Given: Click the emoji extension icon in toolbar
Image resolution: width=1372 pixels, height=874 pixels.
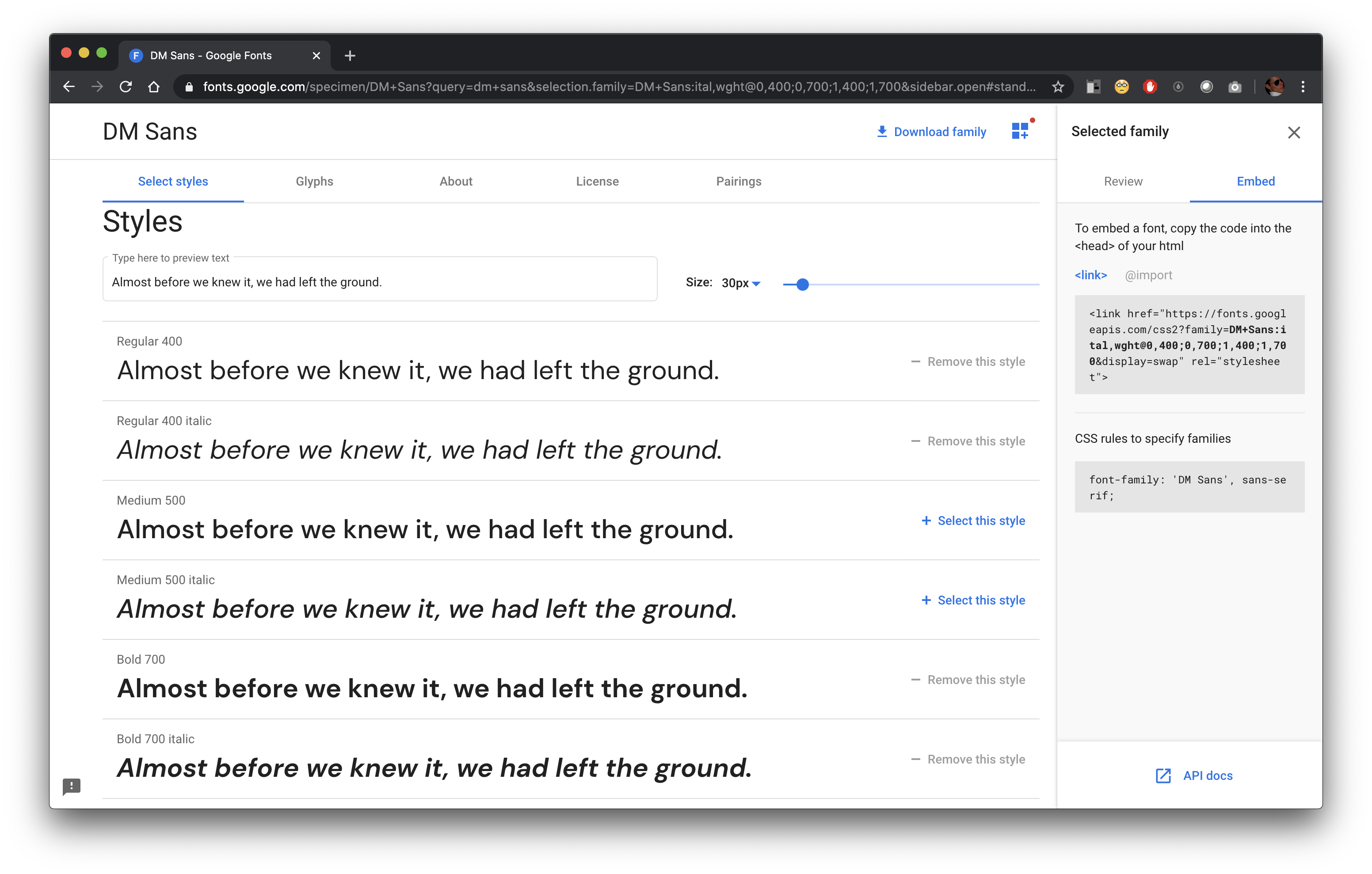Looking at the screenshot, I should [x=1121, y=87].
